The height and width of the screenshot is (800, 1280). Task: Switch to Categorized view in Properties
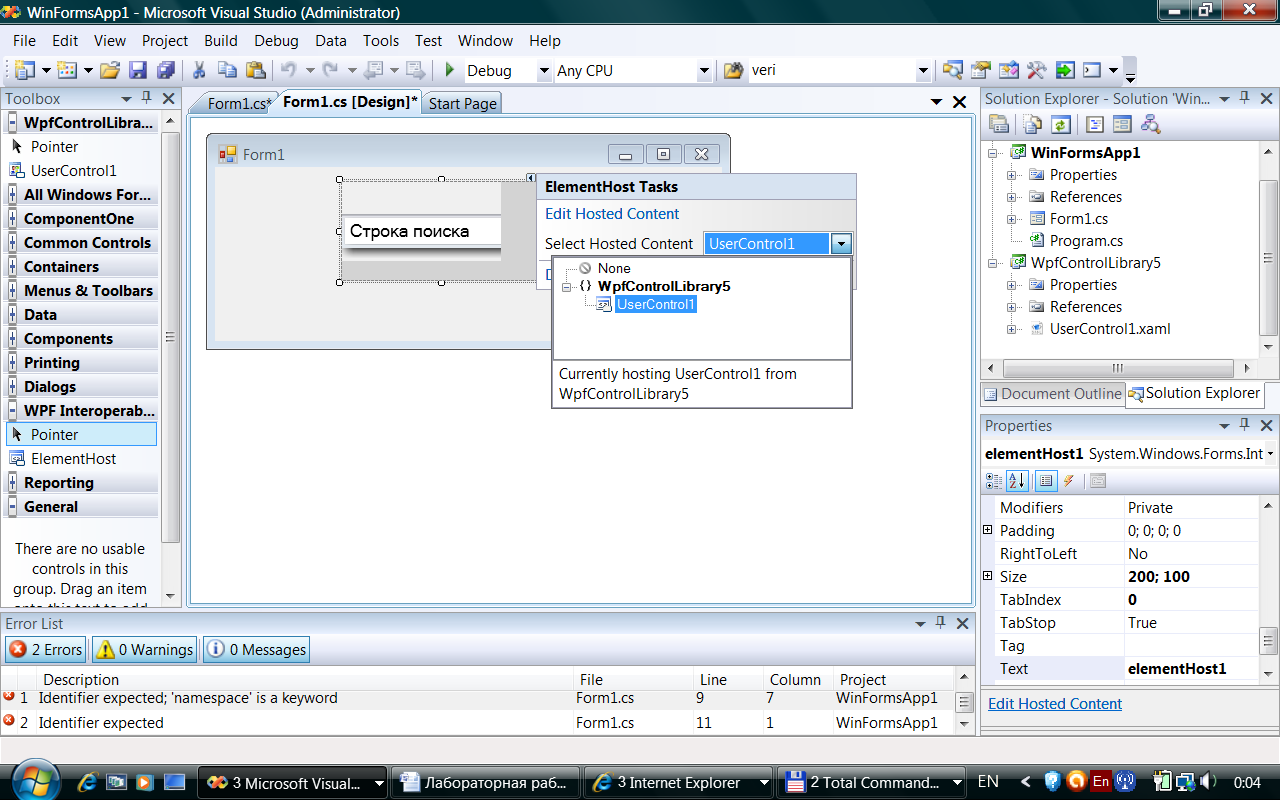994,481
